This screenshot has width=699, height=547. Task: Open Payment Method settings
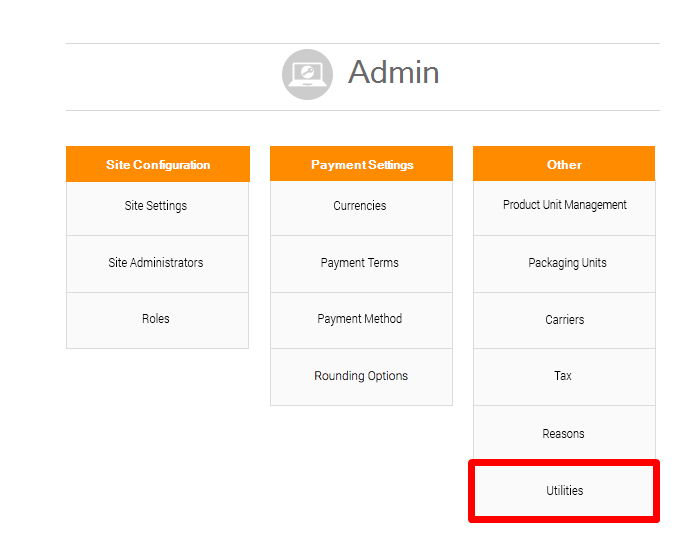coord(360,319)
